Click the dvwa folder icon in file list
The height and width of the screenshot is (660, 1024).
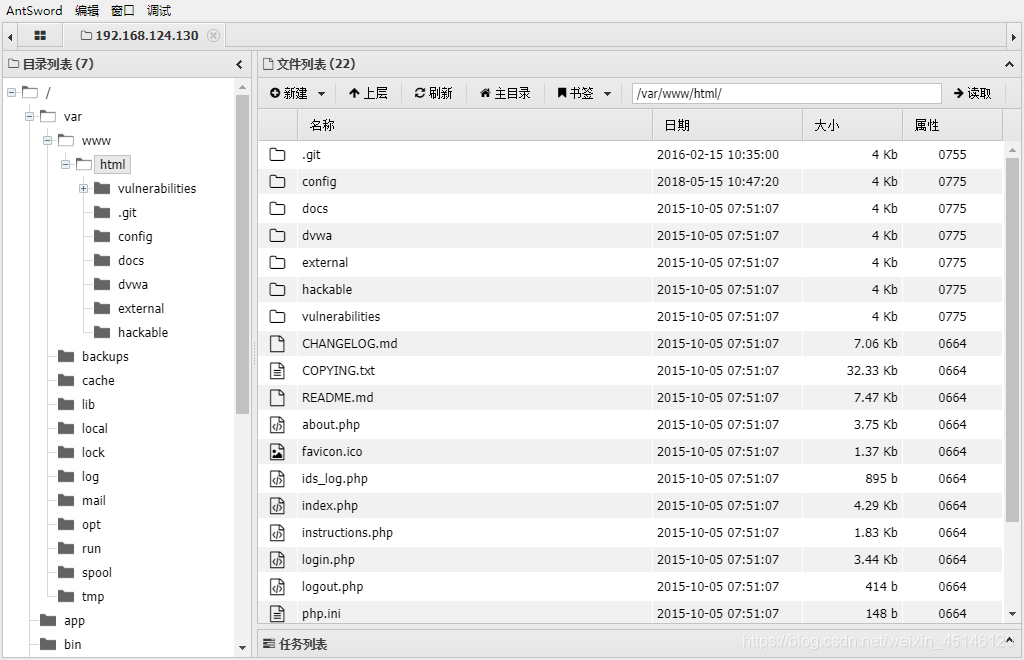(x=278, y=236)
